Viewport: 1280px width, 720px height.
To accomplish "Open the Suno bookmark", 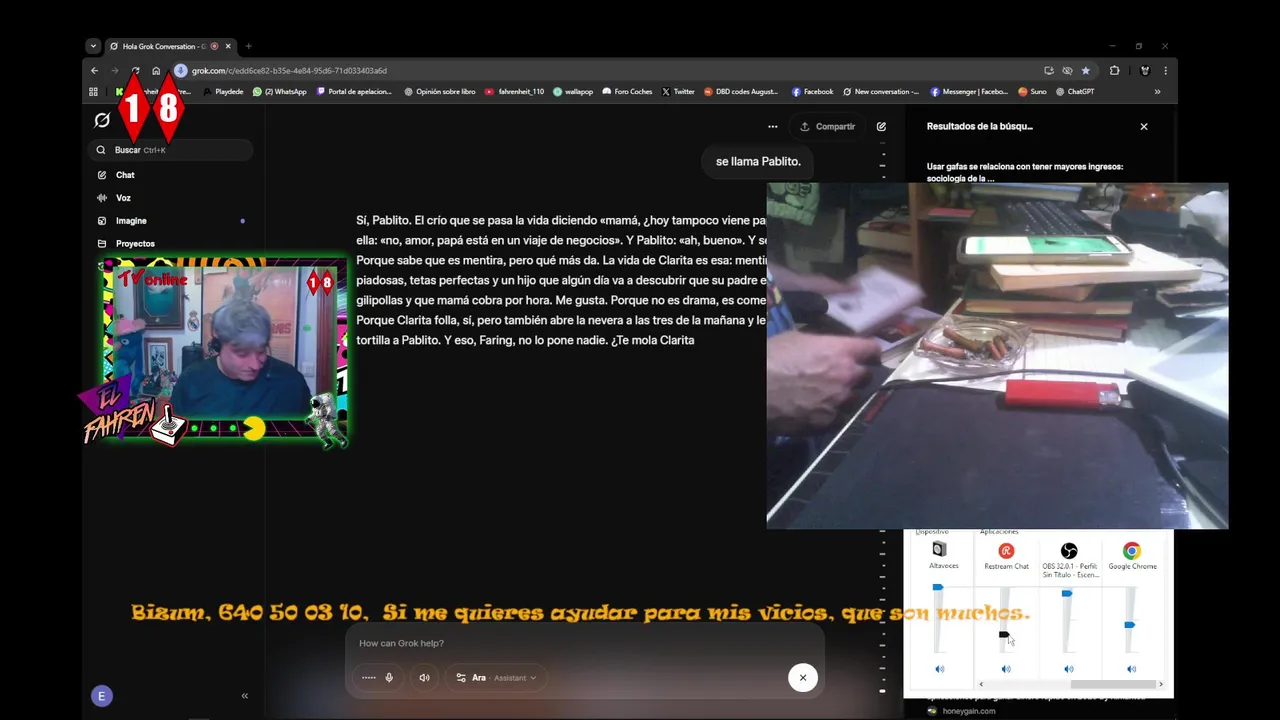I will pos(1033,92).
